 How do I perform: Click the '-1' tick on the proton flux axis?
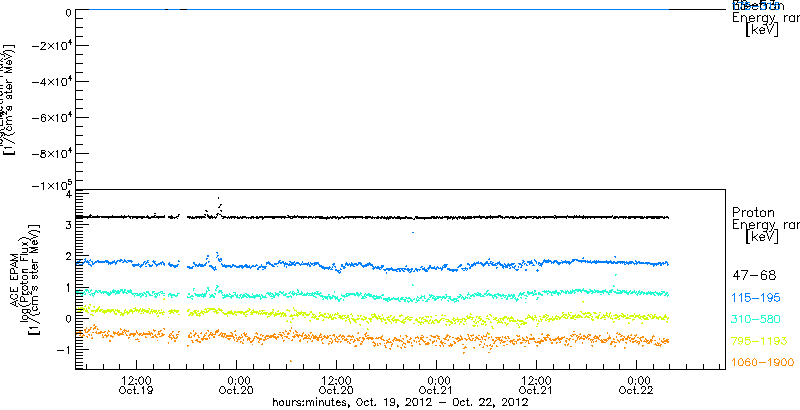coord(63,350)
